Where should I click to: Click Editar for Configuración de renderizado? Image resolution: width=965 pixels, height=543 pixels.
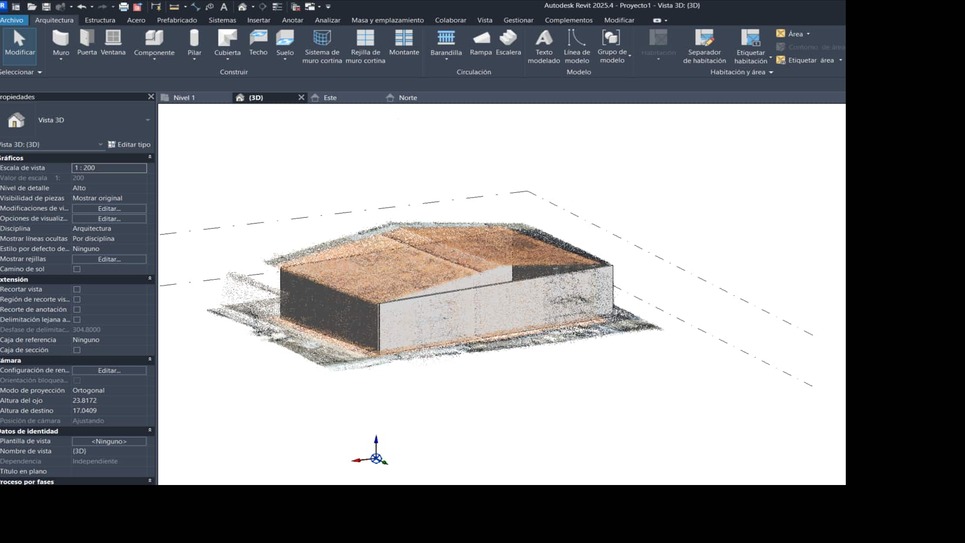pyautogui.click(x=109, y=370)
